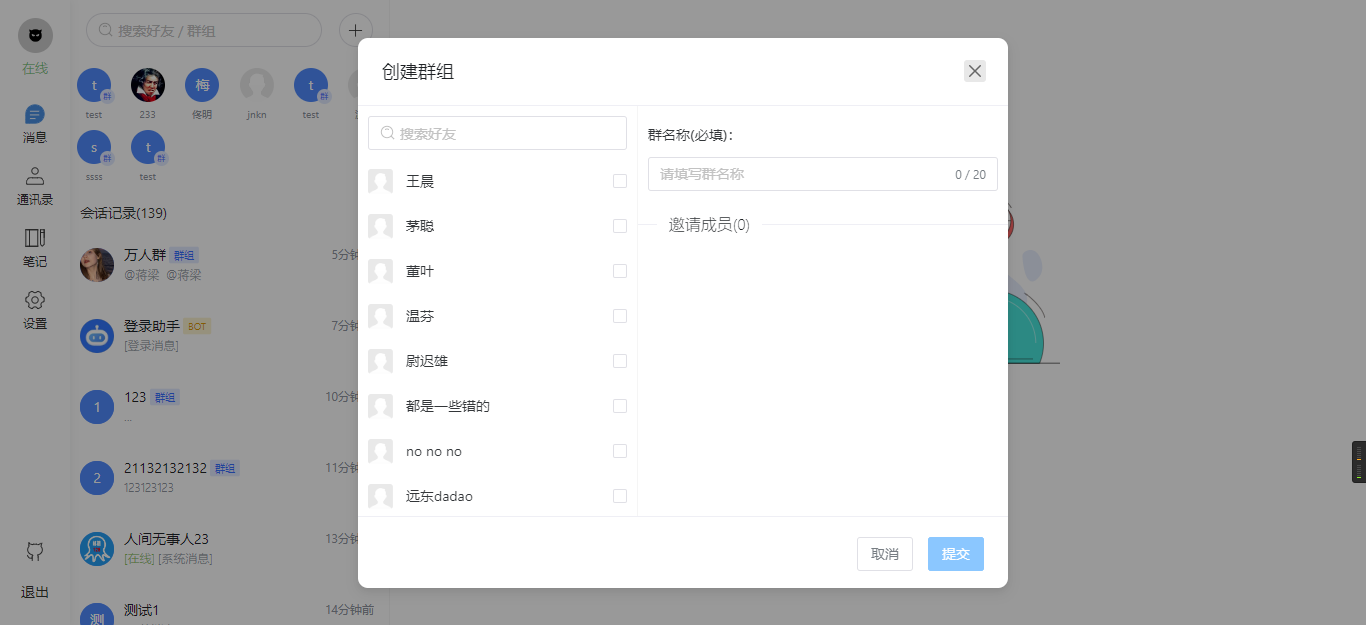The image size is (1366, 625).
Task: Open the 消息 messages icon in sidebar
Action: (x=35, y=115)
